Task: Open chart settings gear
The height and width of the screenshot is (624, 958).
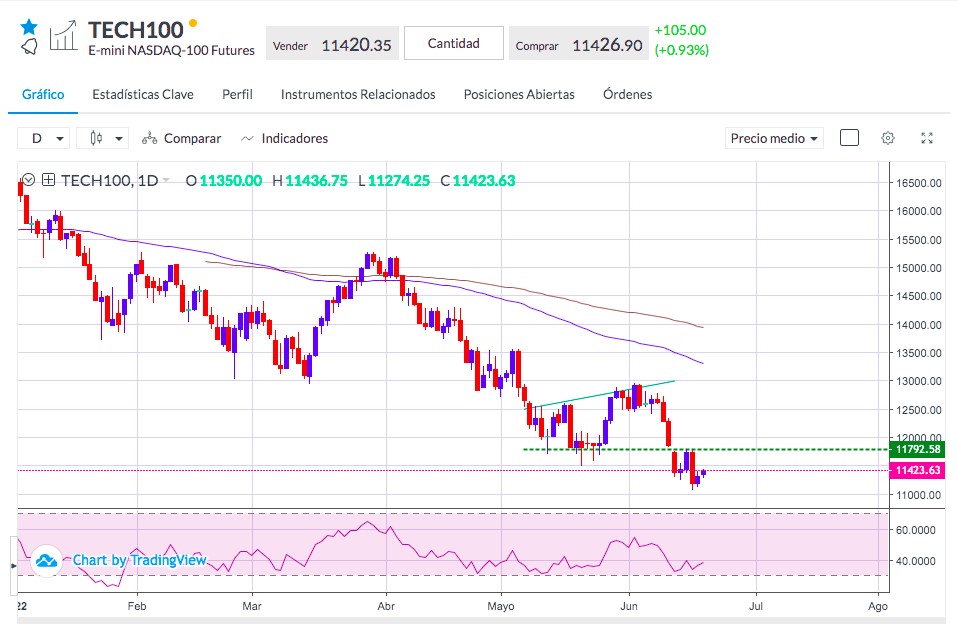Action: (x=888, y=138)
